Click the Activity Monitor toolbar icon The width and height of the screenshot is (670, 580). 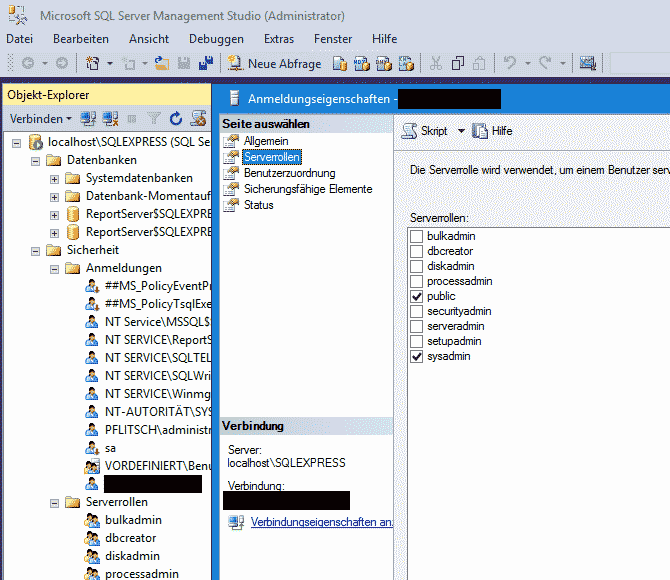point(588,64)
